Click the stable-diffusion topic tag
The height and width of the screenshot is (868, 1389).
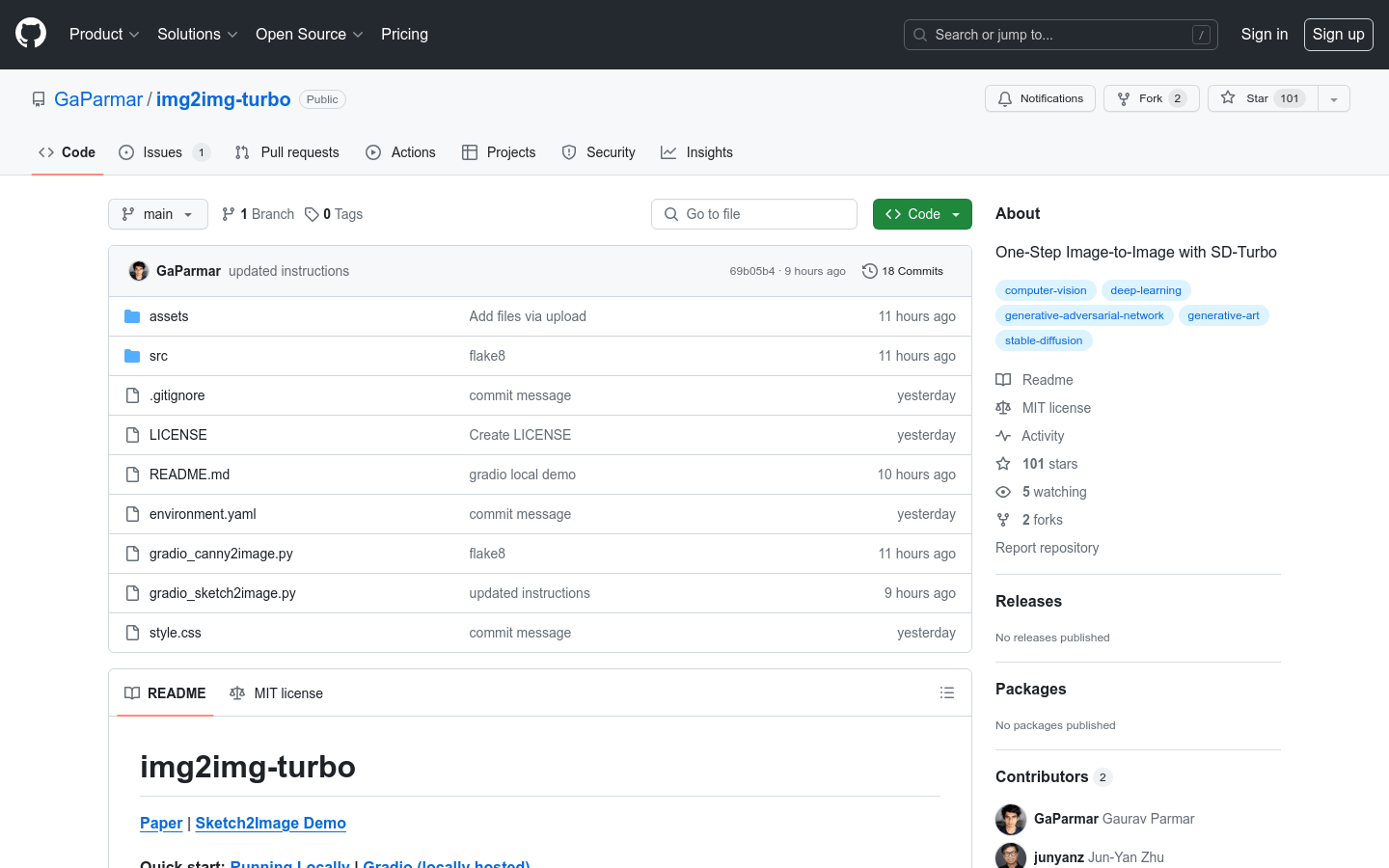point(1044,340)
